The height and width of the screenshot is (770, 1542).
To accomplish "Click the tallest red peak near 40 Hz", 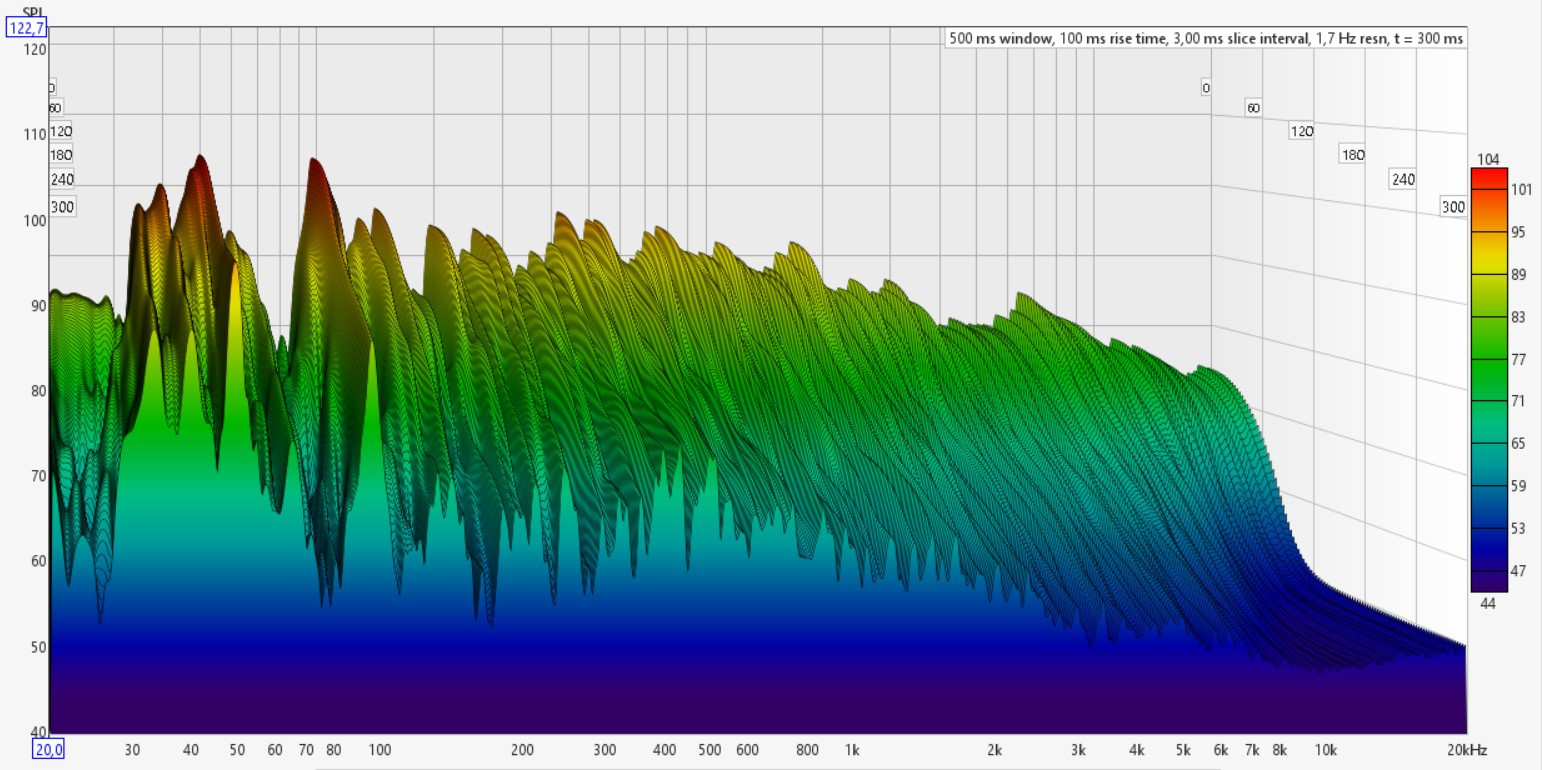I will (x=201, y=162).
